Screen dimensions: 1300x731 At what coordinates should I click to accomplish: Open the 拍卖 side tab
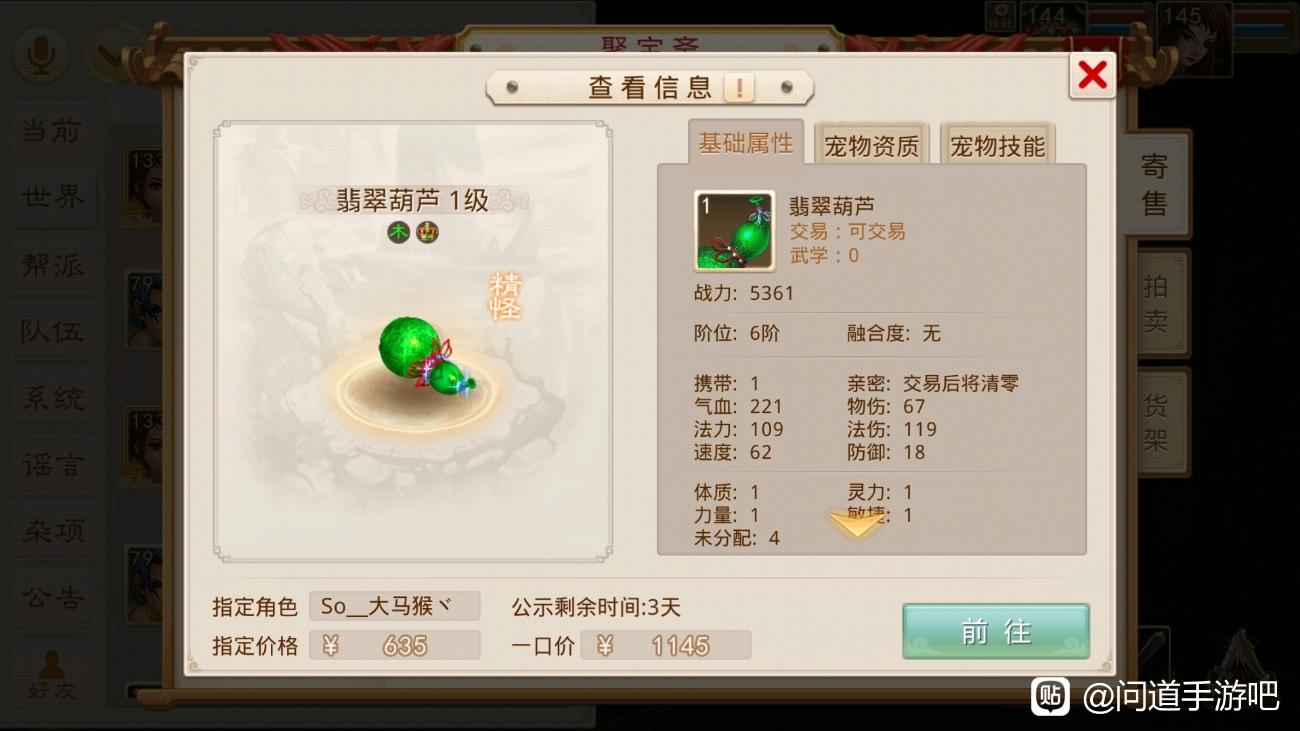(x=1156, y=304)
